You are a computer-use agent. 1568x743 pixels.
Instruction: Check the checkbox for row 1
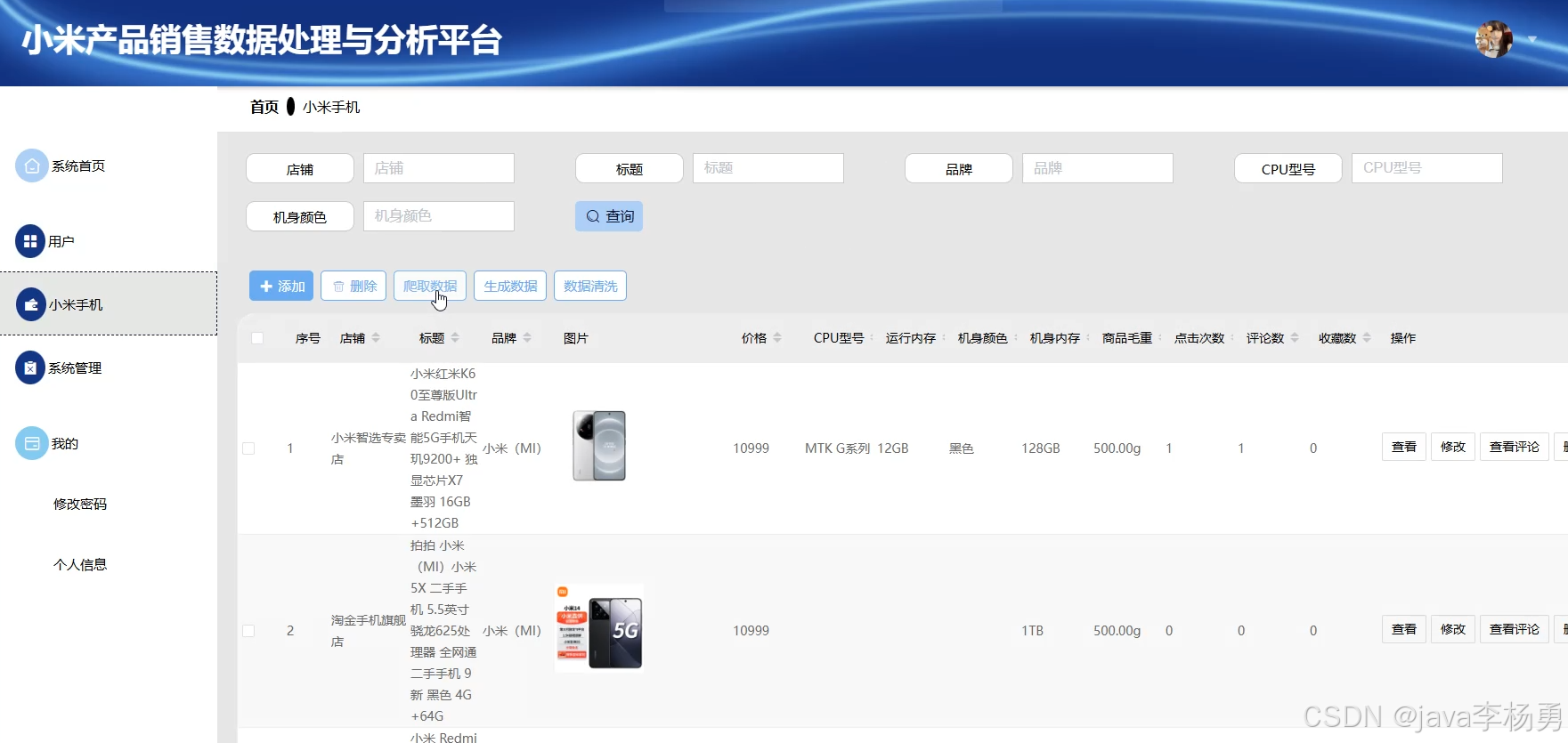coord(248,448)
